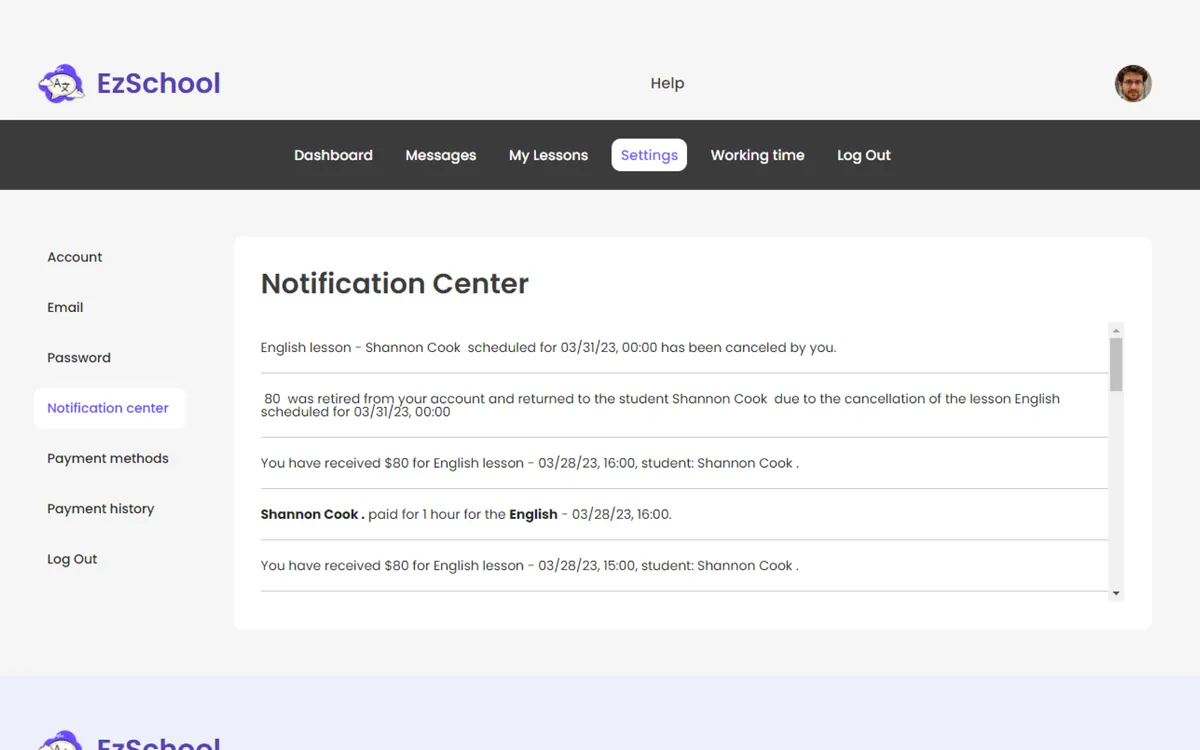The image size is (1200, 750).
Task: Click the EzSchool cloud logo icon
Action: [61, 84]
